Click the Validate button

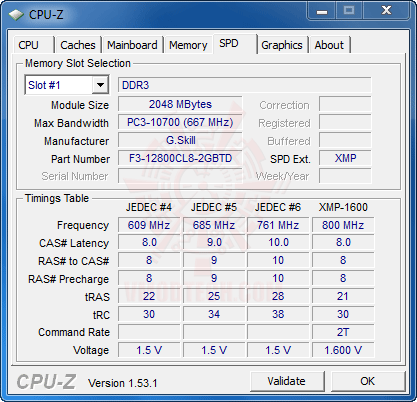pos(287,381)
